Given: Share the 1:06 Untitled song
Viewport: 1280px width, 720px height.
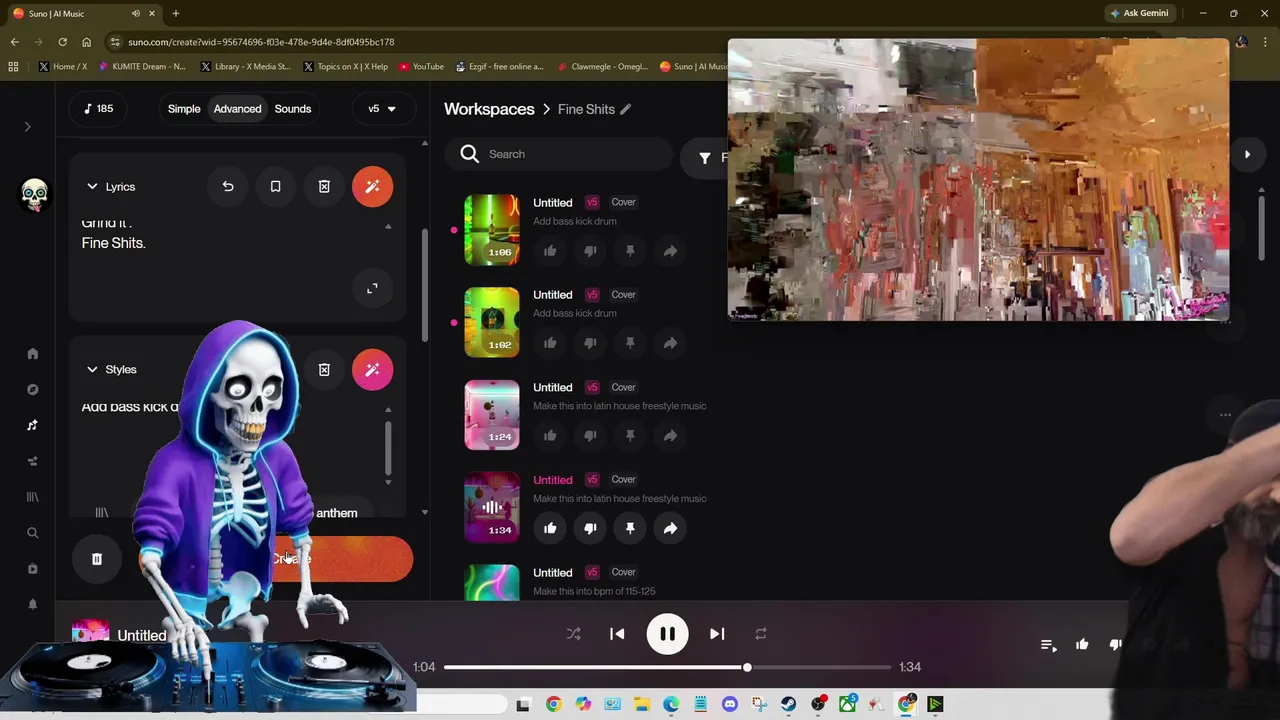Looking at the screenshot, I should tap(670, 251).
